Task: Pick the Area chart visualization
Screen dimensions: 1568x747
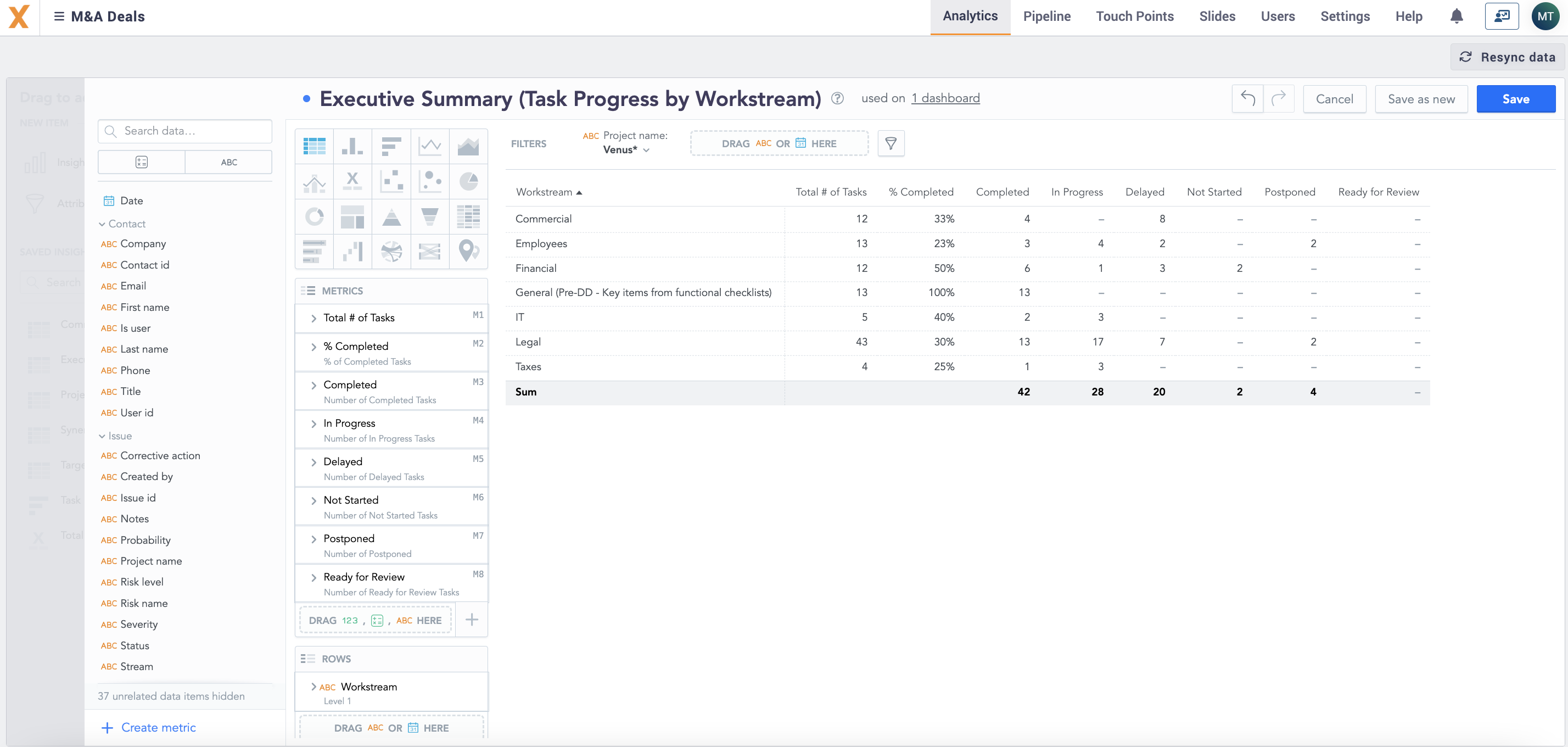Action: [x=468, y=146]
